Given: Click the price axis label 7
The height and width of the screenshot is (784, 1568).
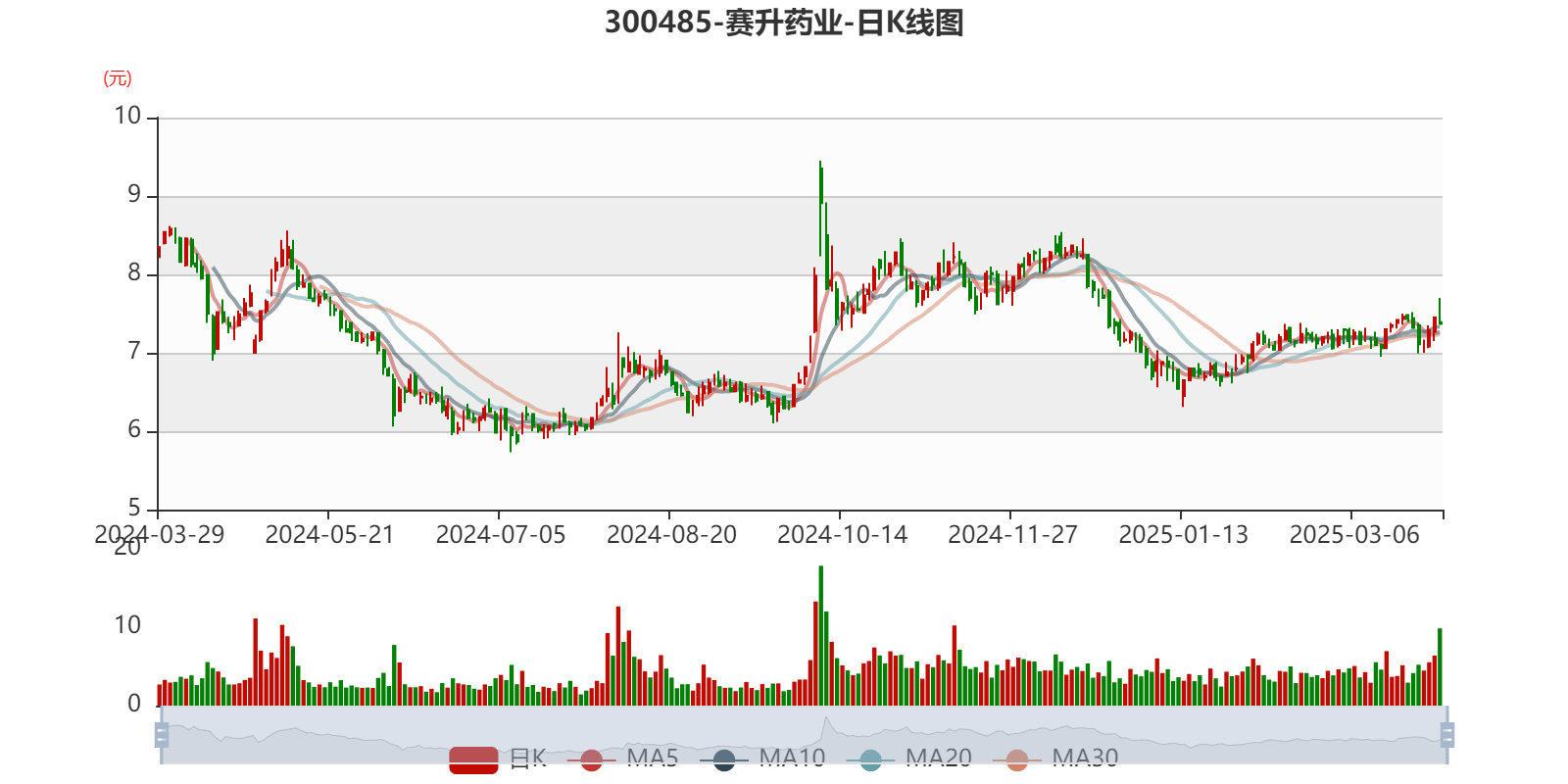Looking at the screenshot, I should point(134,352).
